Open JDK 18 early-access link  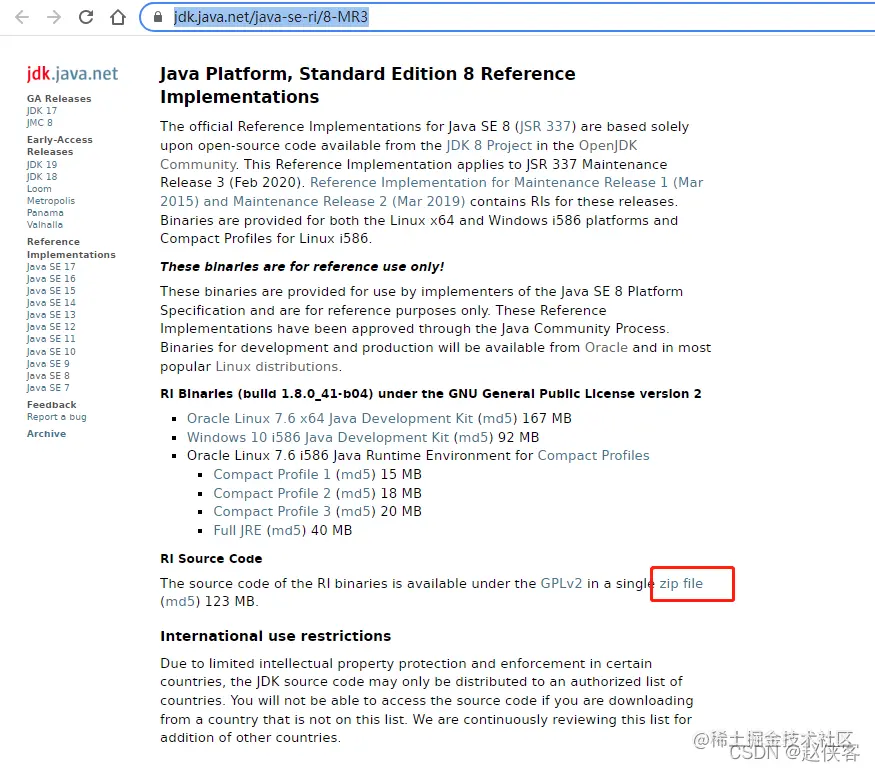[42, 176]
